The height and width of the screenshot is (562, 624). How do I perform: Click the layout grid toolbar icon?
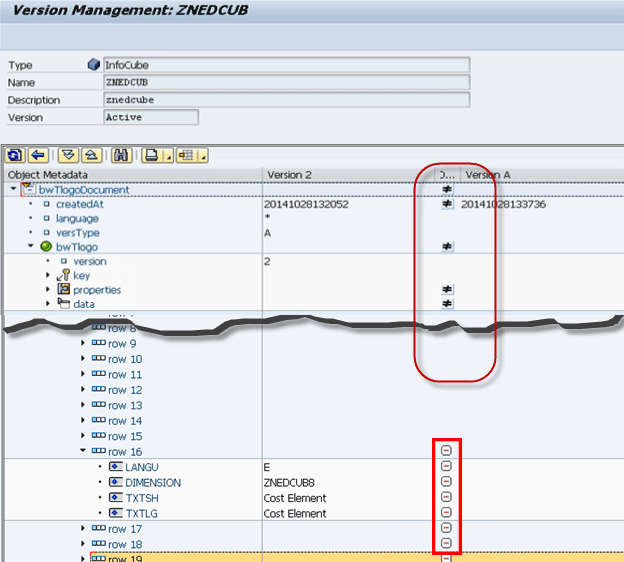coord(188,155)
